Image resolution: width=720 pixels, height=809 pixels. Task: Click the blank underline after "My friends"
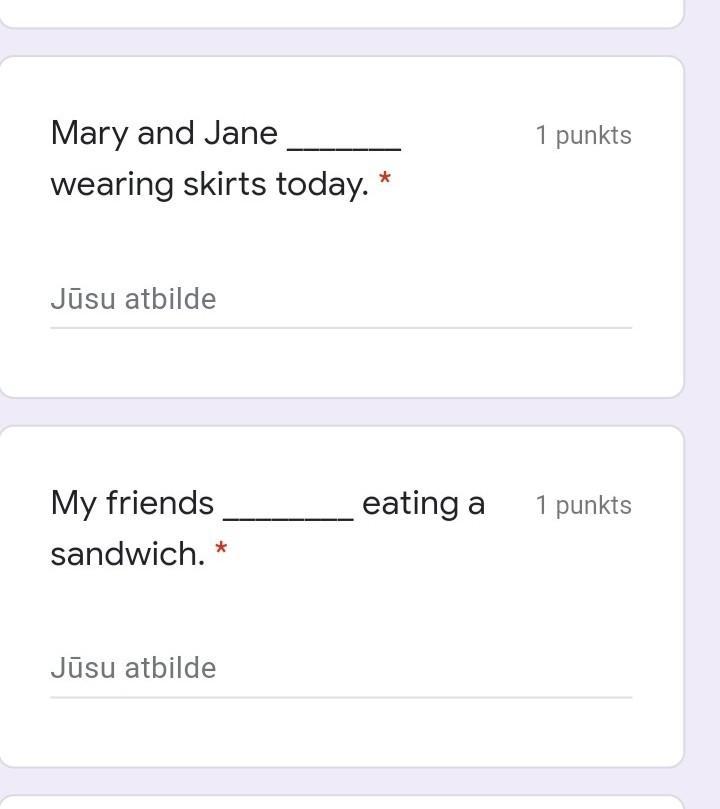(x=288, y=519)
